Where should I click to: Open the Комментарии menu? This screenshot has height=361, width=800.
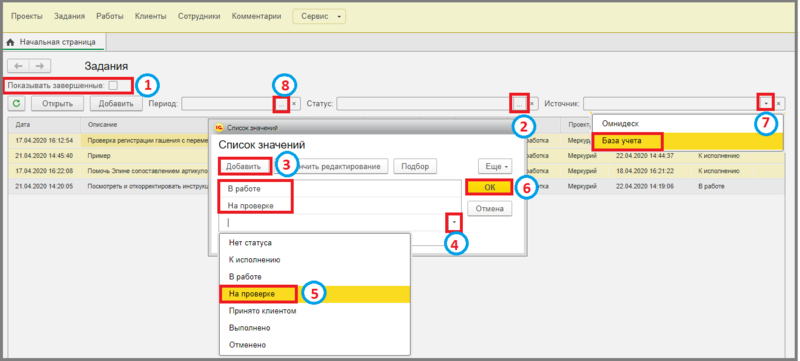coord(256,16)
